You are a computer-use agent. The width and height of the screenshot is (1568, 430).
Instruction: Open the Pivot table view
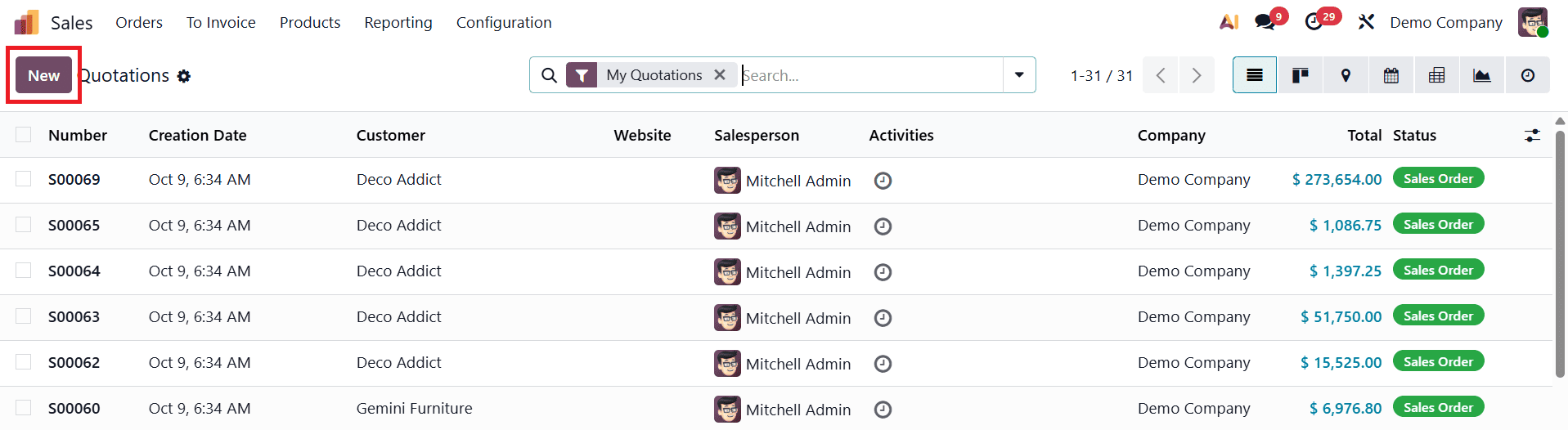1436,75
